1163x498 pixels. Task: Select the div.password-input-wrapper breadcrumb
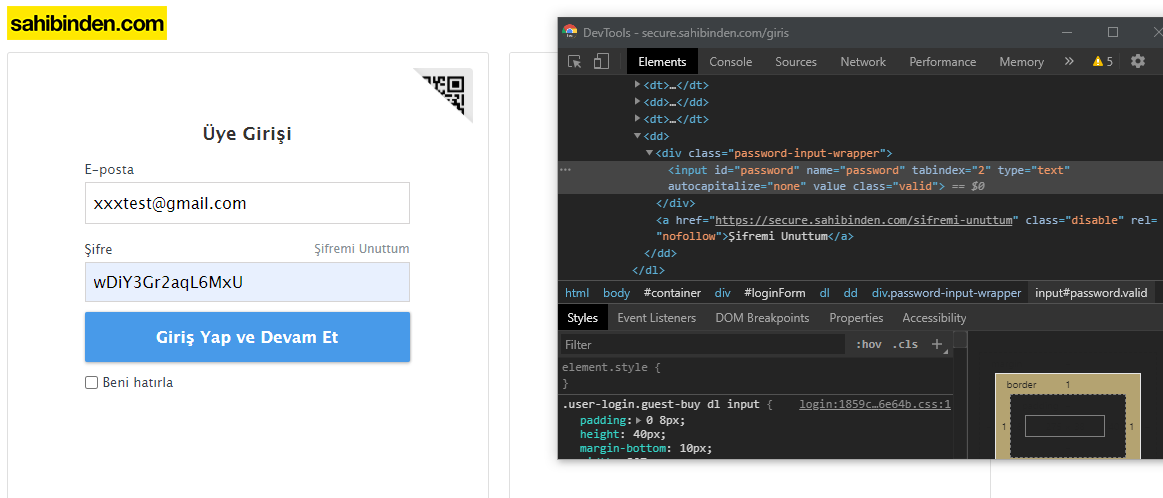tap(946, 293)
